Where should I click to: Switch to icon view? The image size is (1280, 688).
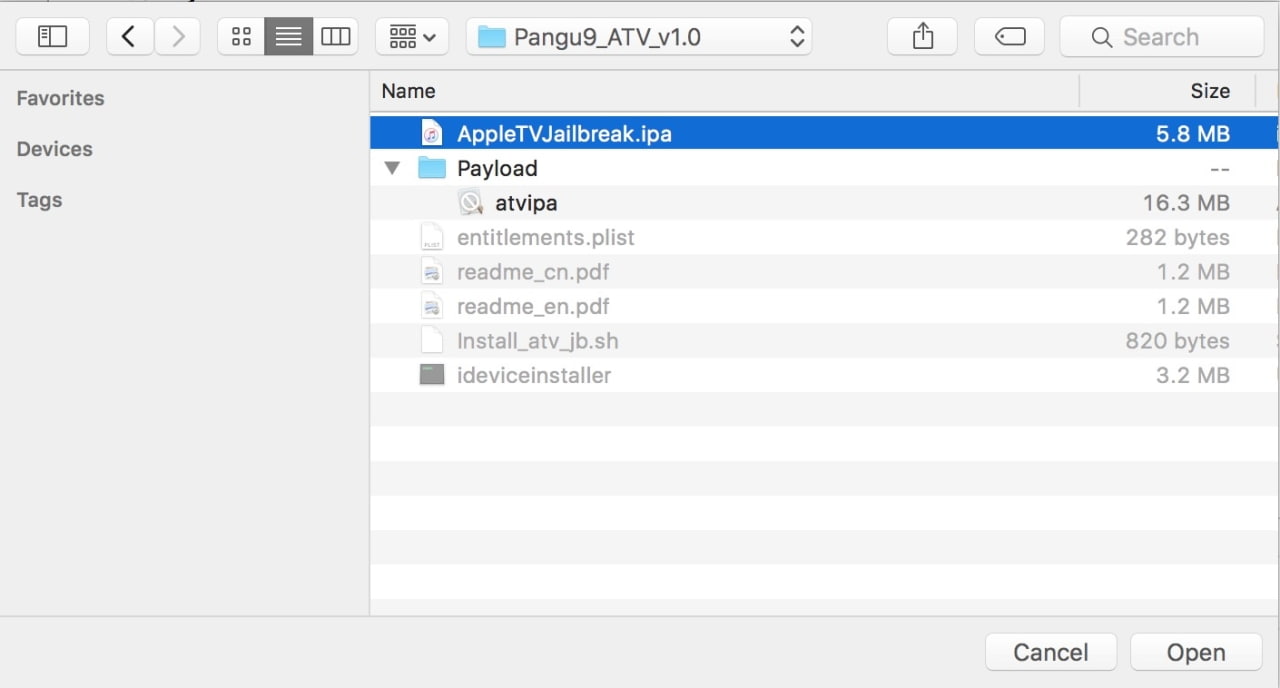click(x=241, y=37)
